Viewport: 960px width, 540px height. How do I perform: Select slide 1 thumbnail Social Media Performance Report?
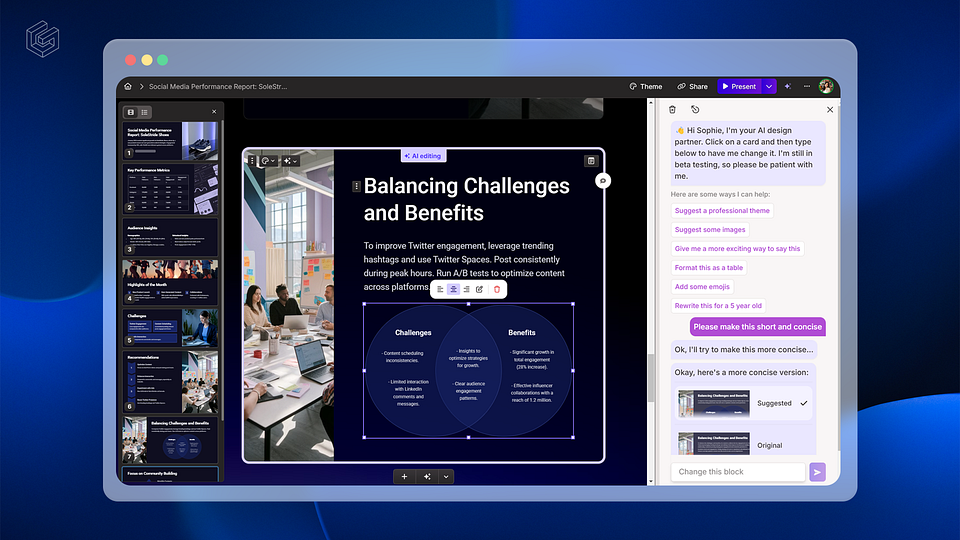(x=170, y=140)
